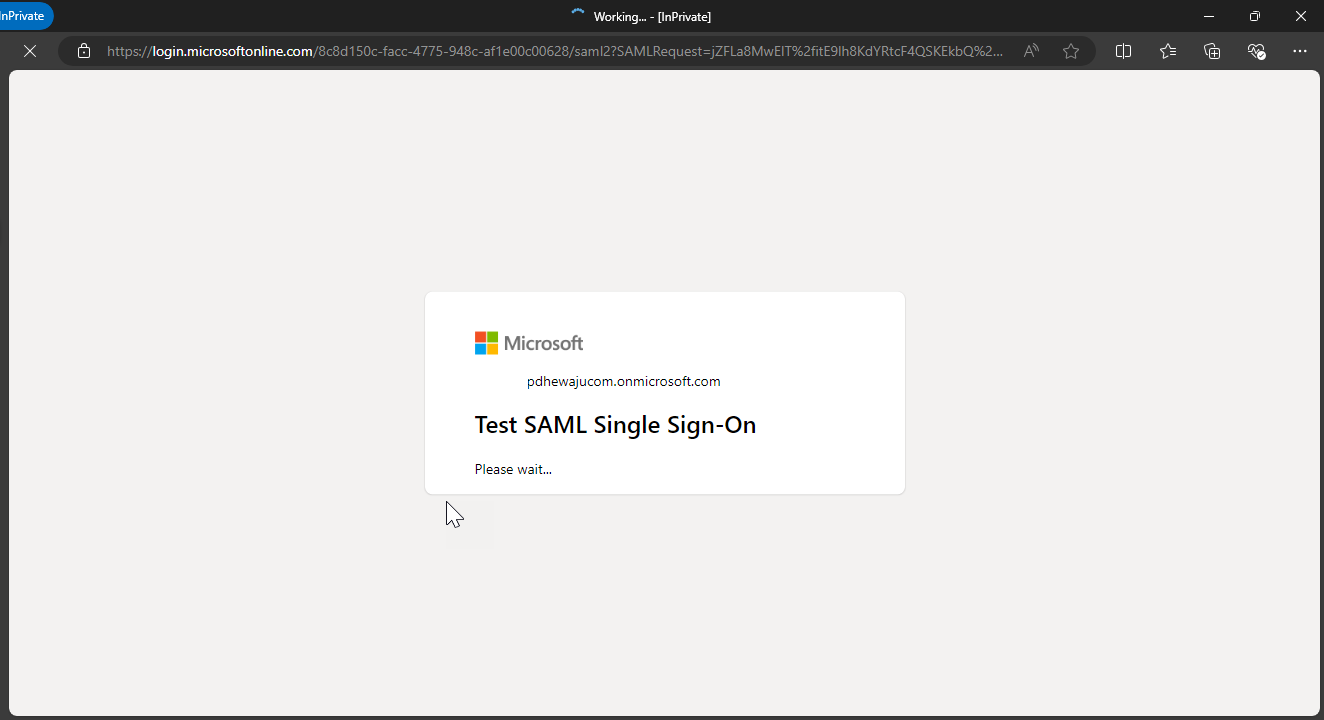Stop loading the page with the X button
This screenshot has width=1324, height=720.
30,51
